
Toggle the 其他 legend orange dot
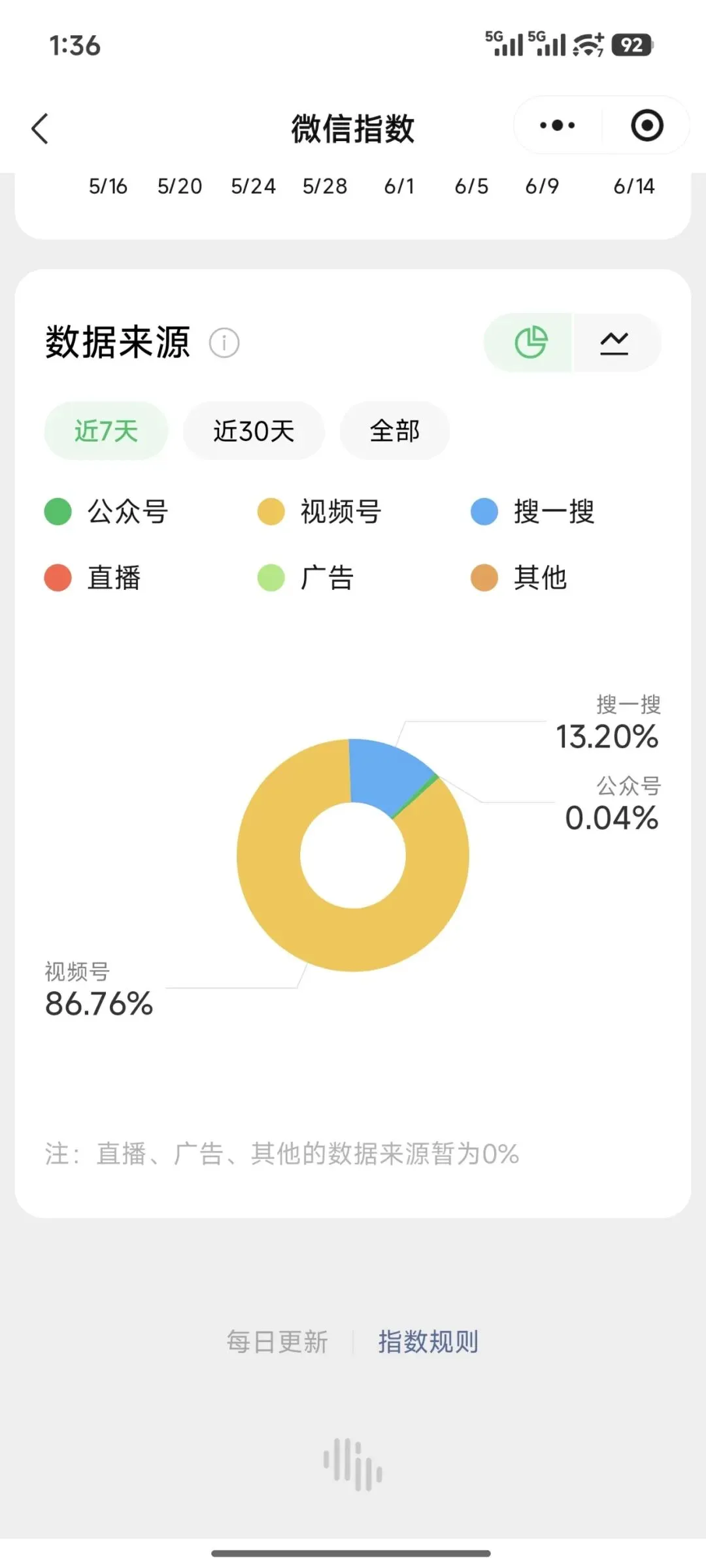point(484,578)
